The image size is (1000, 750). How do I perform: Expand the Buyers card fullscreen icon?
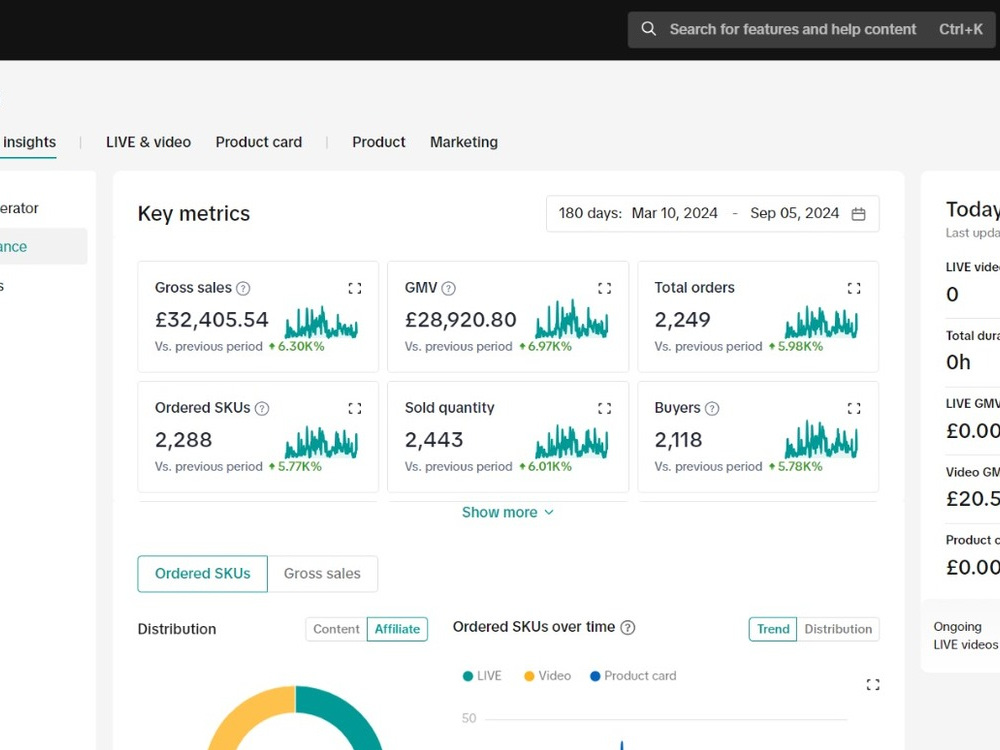tap(854, 408)
